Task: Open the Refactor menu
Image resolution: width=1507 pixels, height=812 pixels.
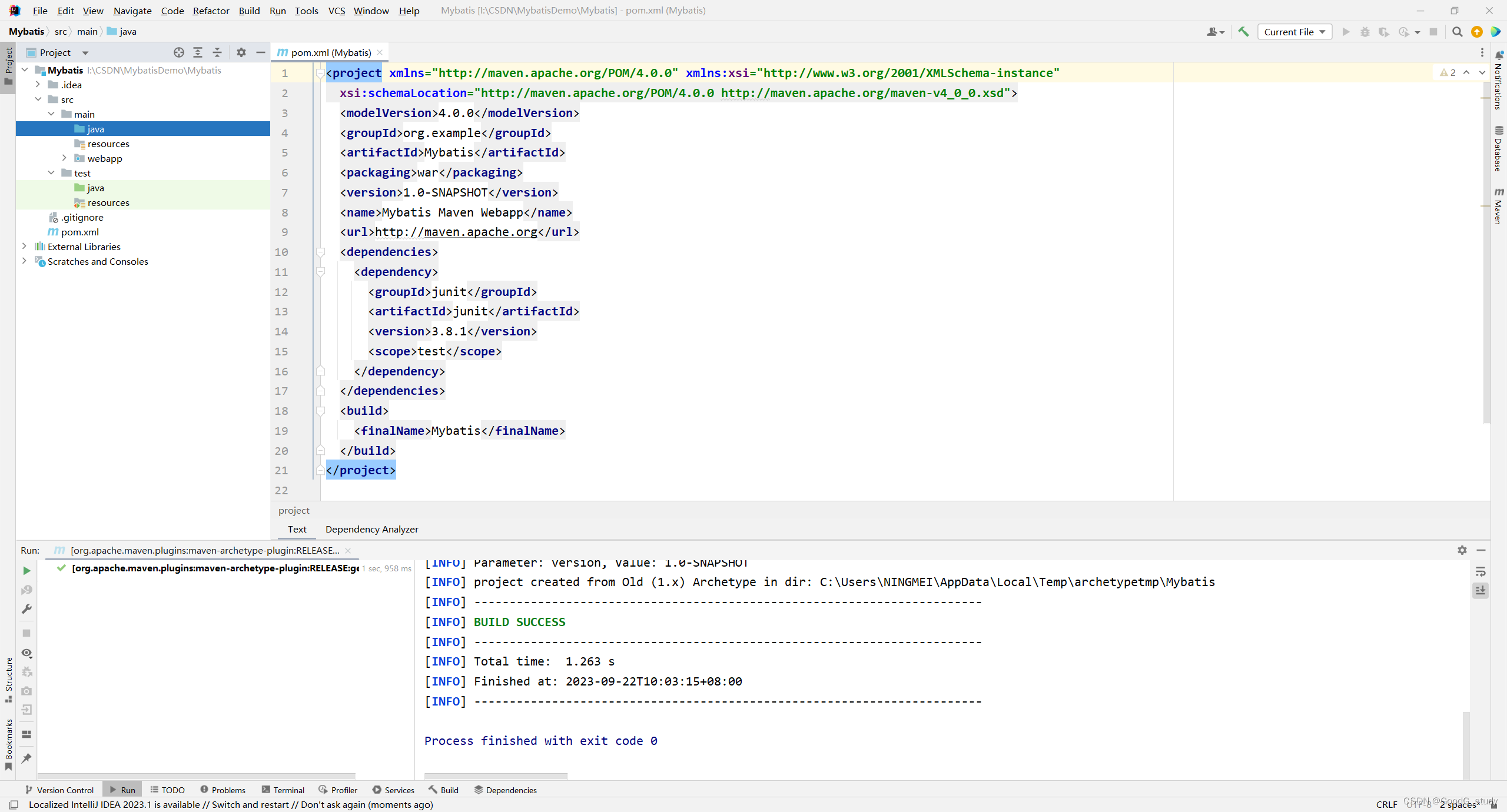Action: (211, 11)
